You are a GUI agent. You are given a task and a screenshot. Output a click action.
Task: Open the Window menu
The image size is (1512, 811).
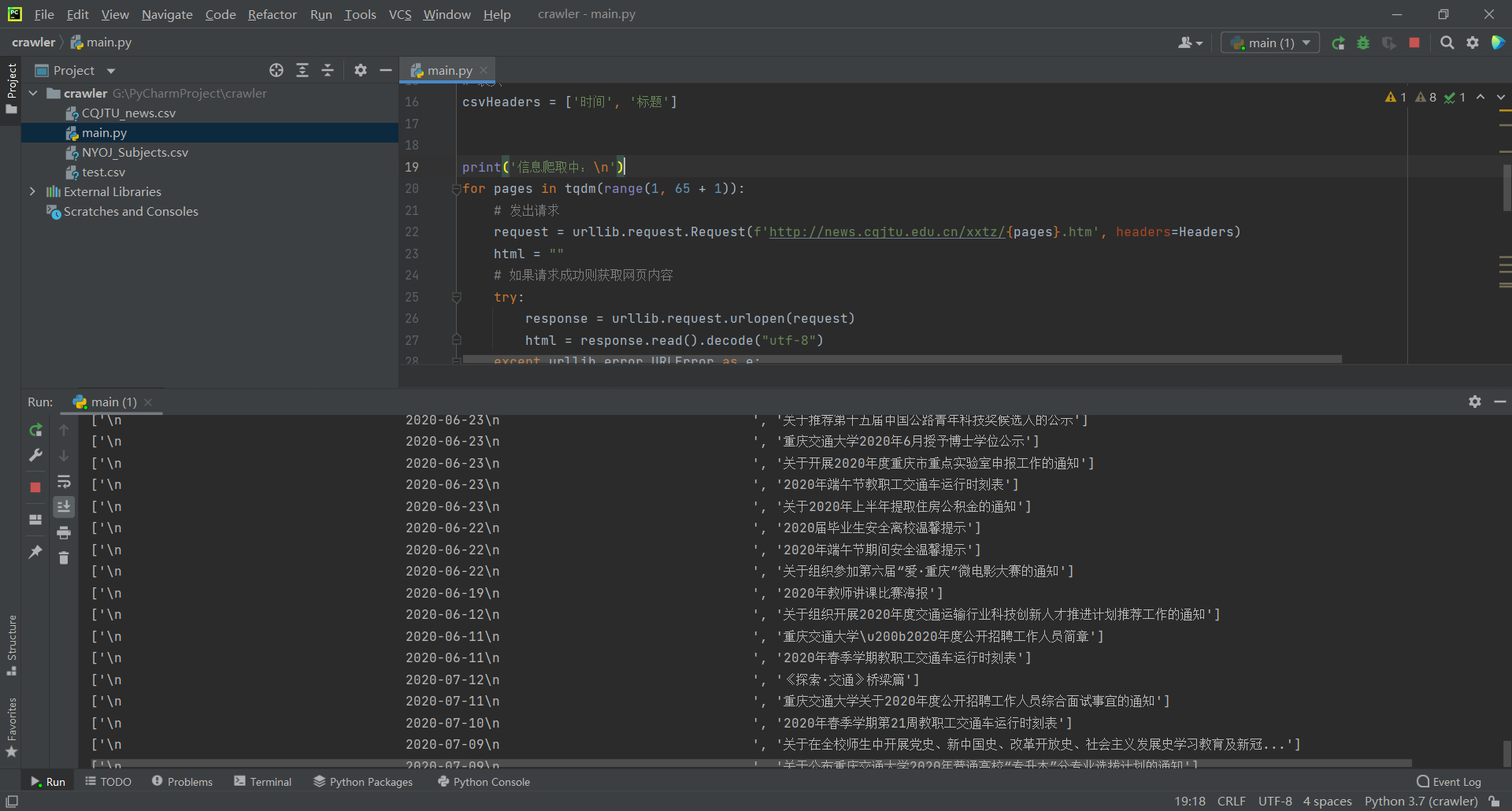pos(447,14)
